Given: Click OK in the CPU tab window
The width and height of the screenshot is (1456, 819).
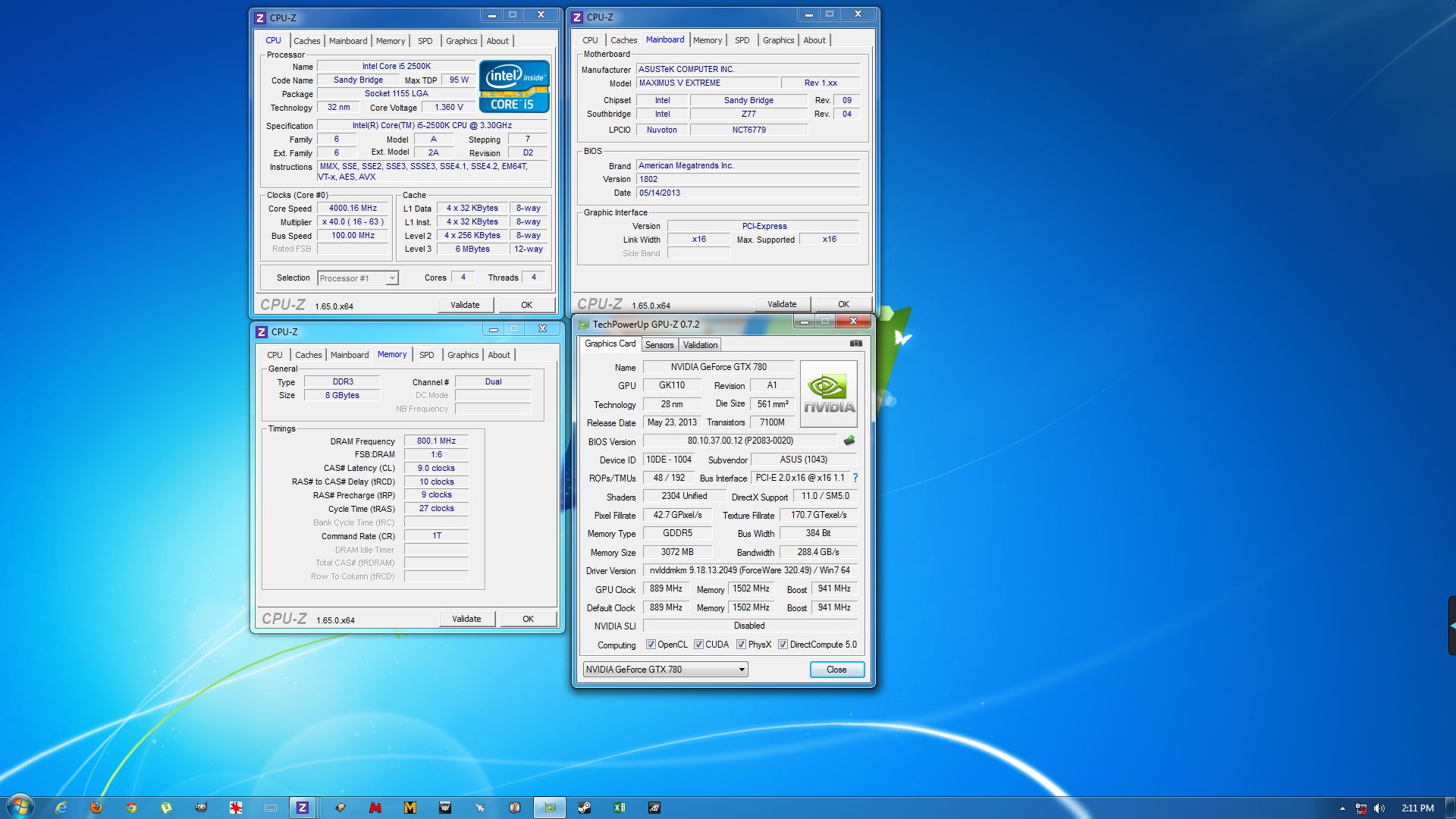Looking at the screenshot, I should [526, 305].
